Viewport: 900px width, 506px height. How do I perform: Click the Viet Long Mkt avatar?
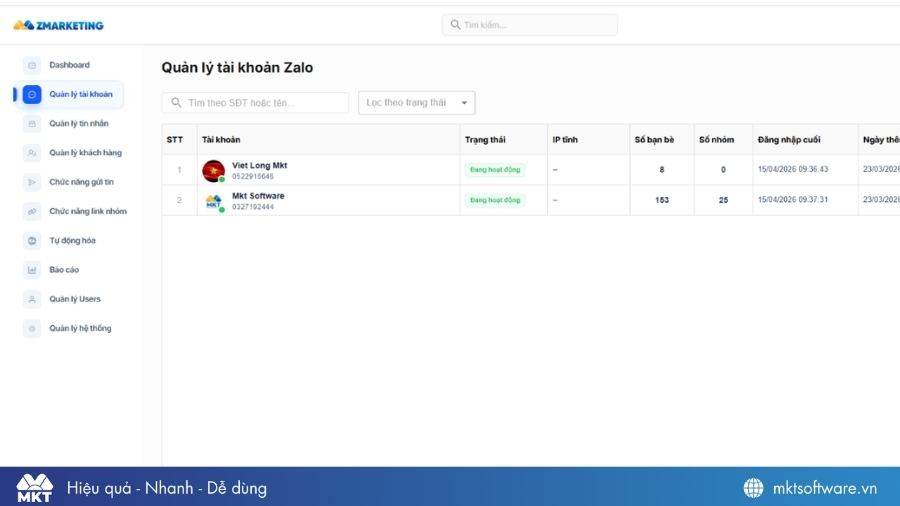click(x=214, y=171)
